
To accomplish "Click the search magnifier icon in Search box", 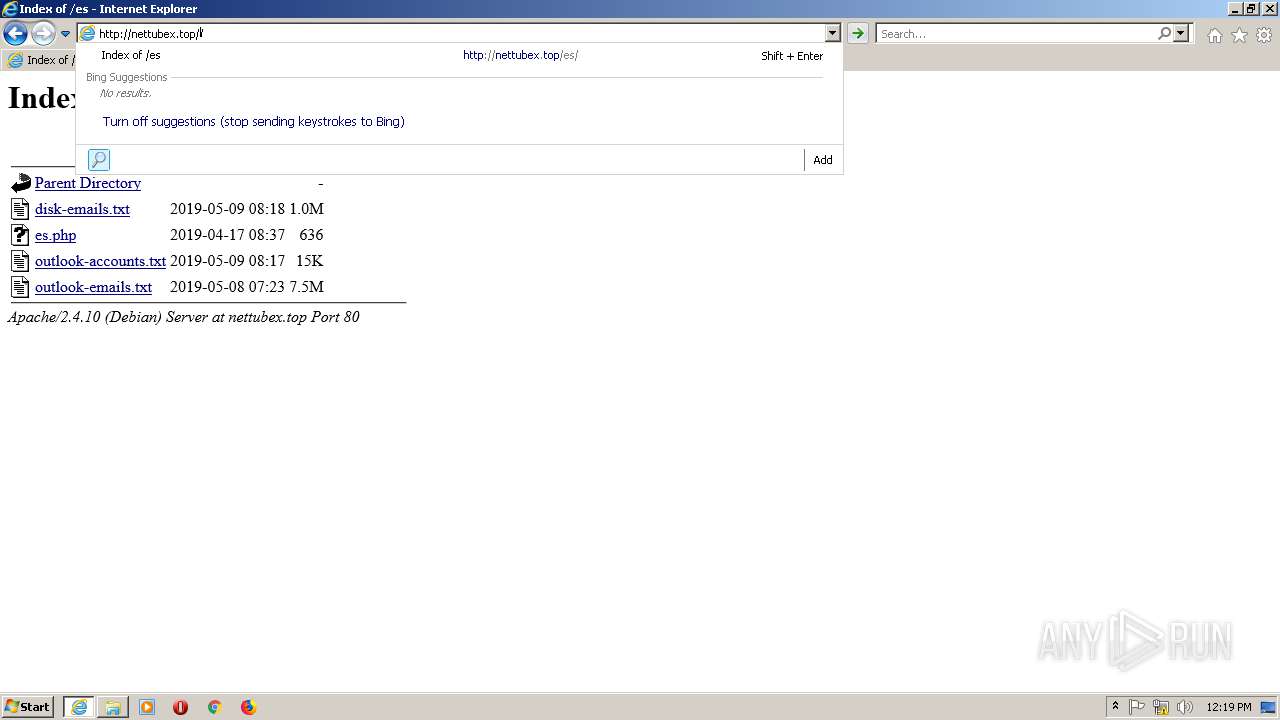I will (x=1164, y=33).
